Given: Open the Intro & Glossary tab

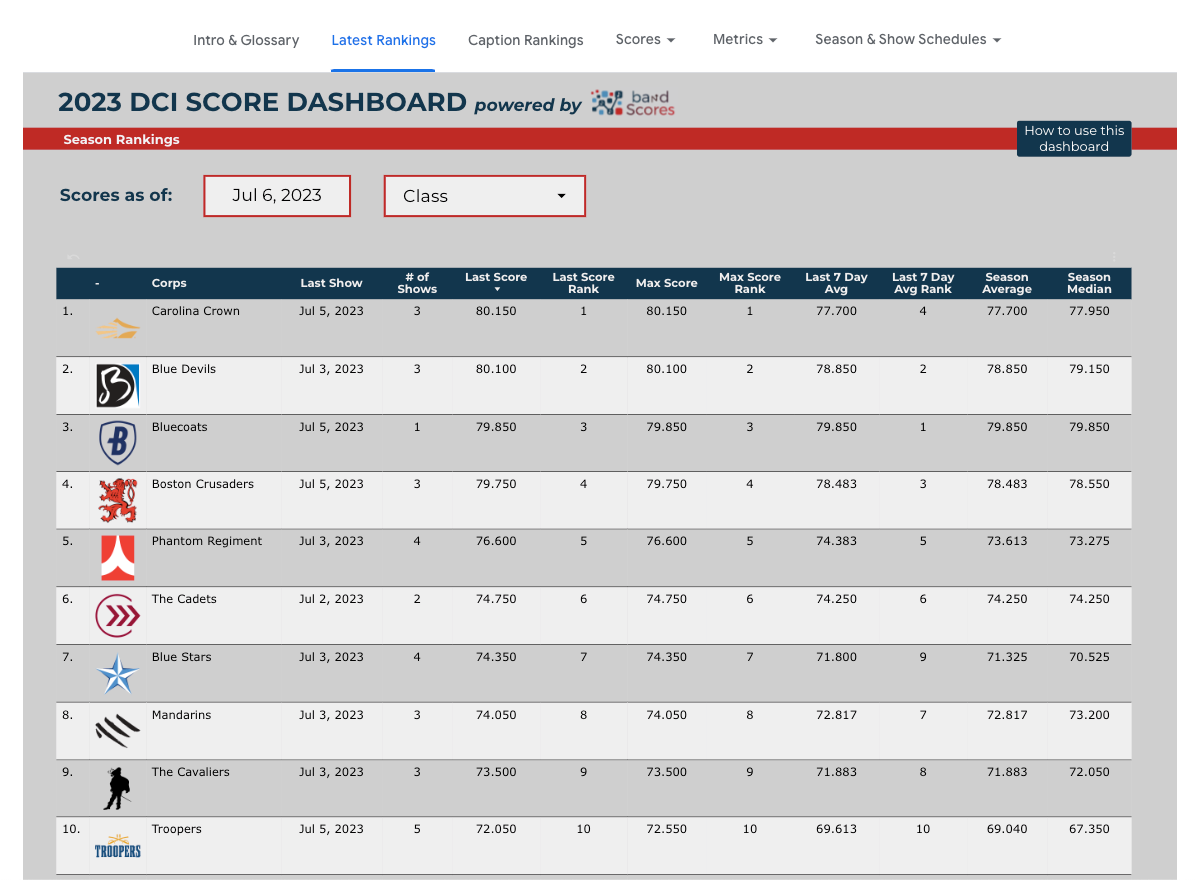Looking at the screenshot, I should (246, 40).
